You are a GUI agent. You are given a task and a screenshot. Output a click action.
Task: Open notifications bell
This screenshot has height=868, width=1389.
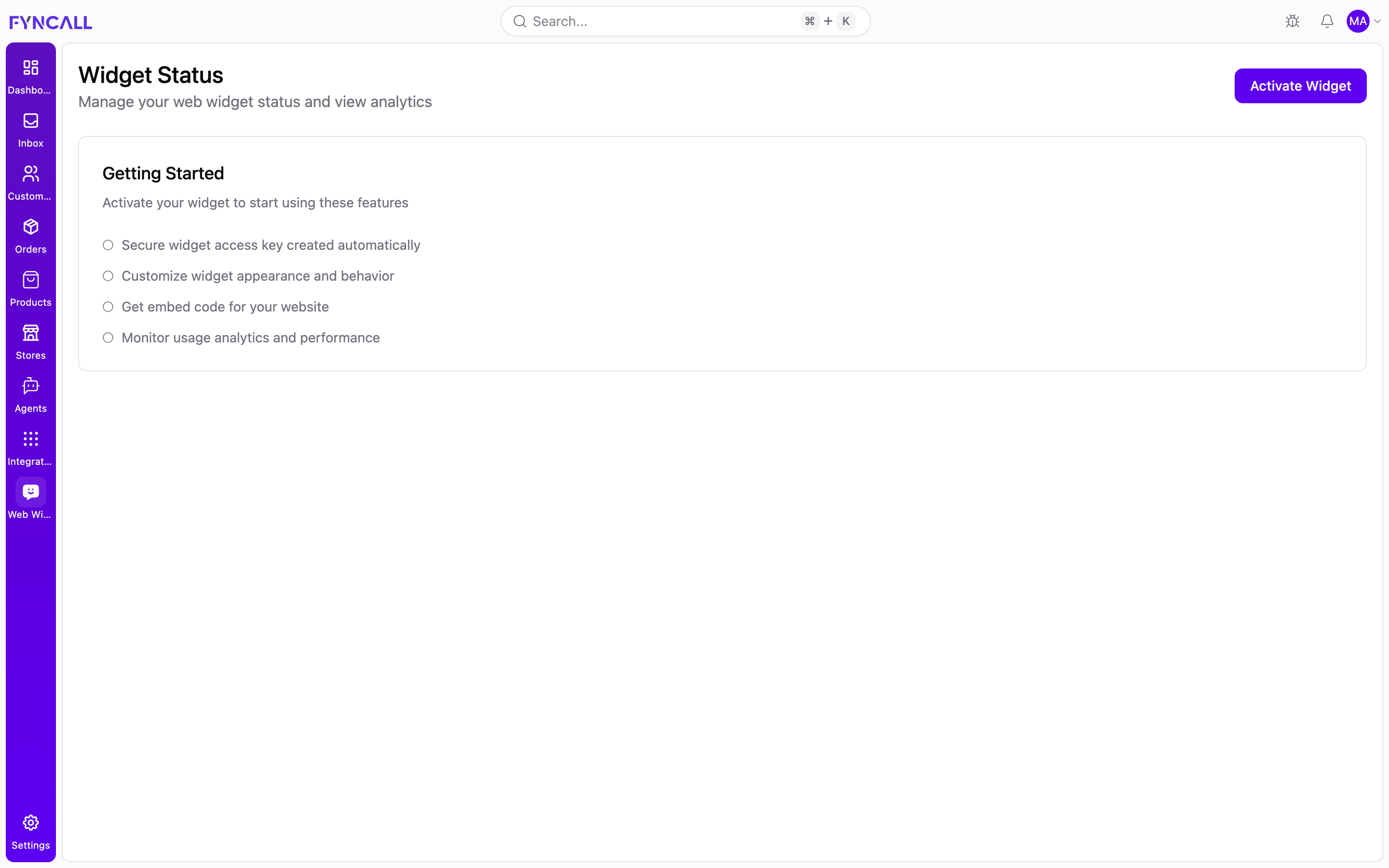pos(1327,21)
